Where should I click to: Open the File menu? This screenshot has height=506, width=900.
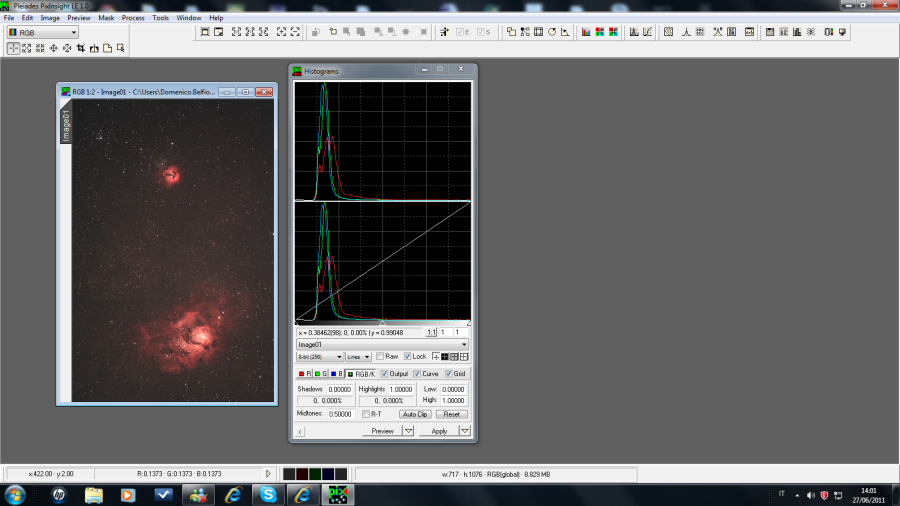(9, 18)
